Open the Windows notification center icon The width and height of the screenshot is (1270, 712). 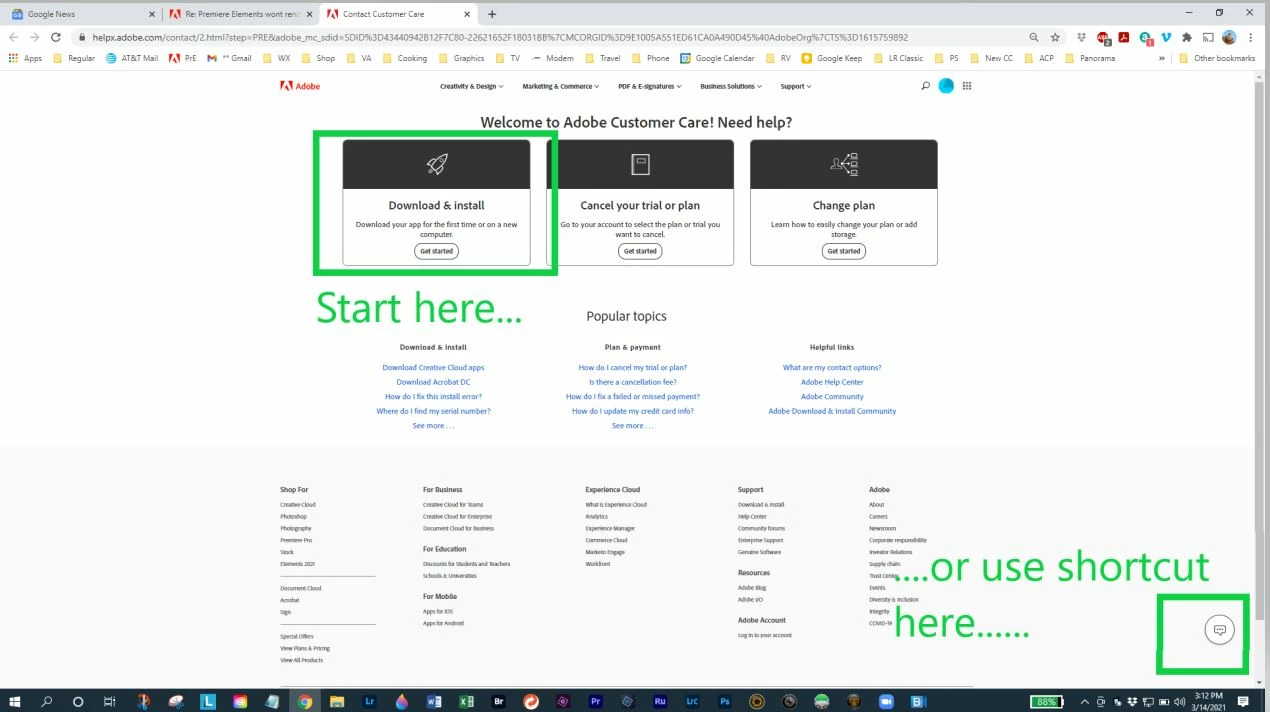point(1243,702)
